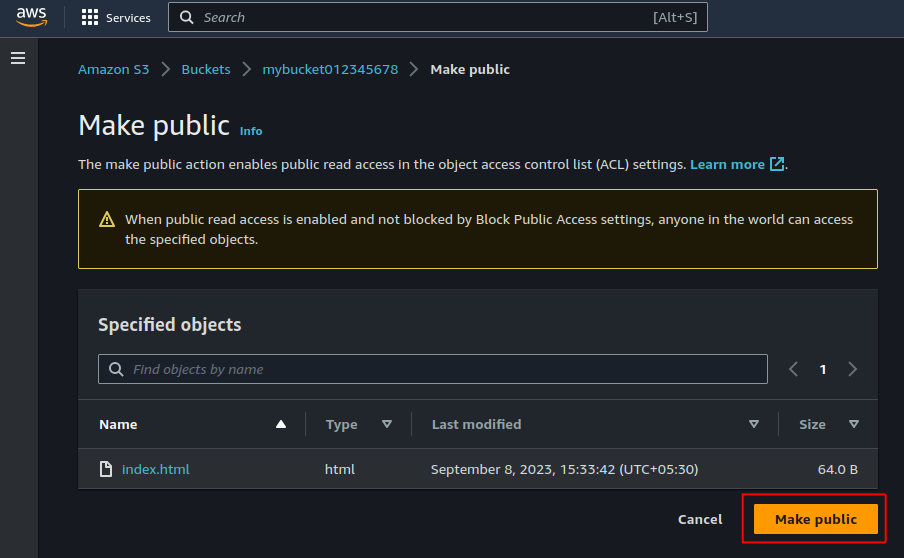904x558 pixels.
Task: Click the search icon in Find objects field
Action: [116, 369]
